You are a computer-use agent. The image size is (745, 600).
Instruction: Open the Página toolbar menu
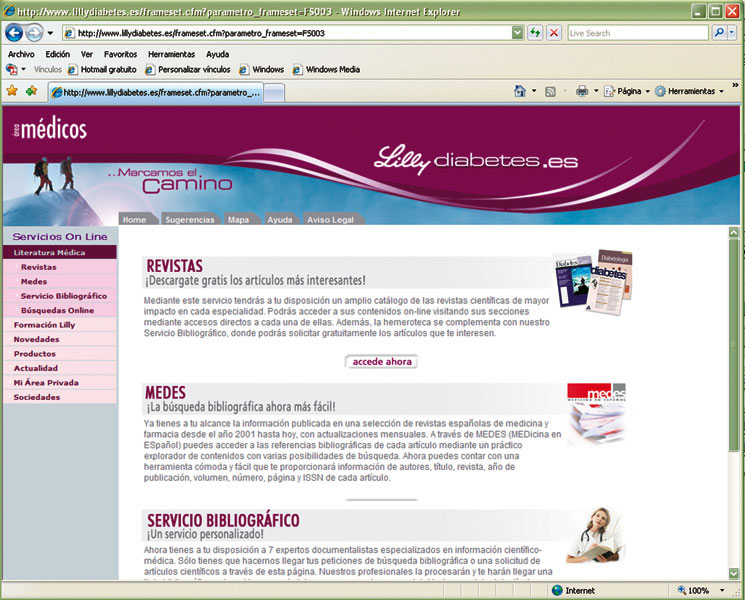pyautogui.click(x=627, y=91)
